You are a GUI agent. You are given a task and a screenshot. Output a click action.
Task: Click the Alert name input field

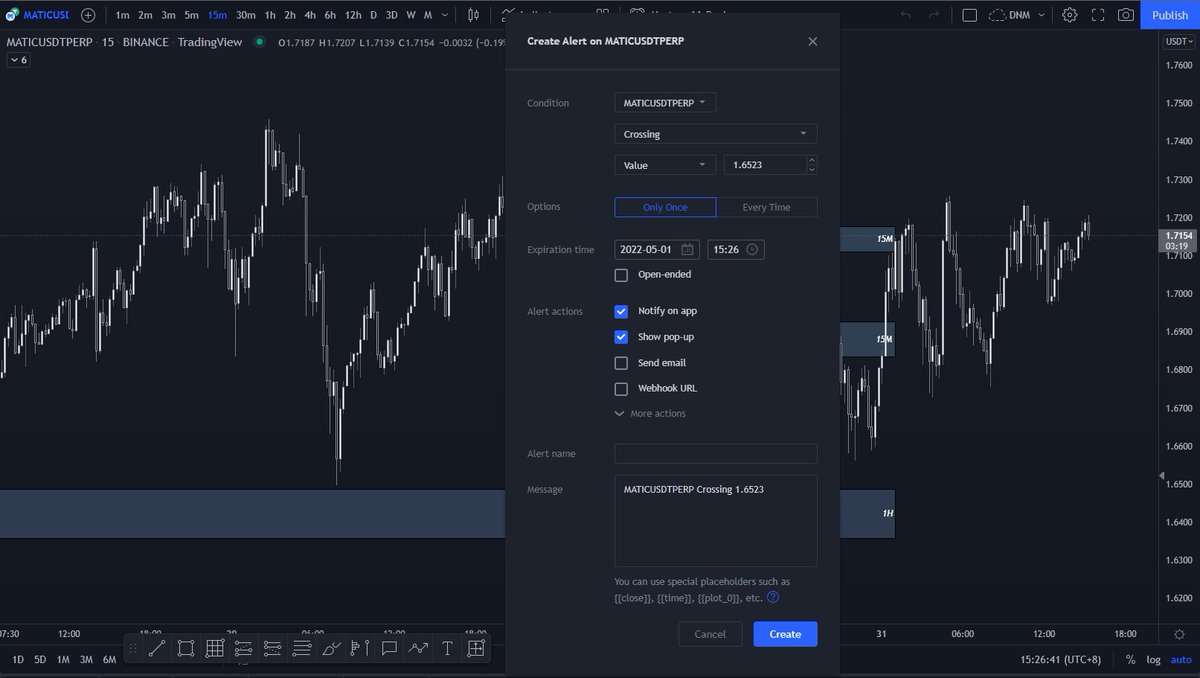tap(716, 454)
